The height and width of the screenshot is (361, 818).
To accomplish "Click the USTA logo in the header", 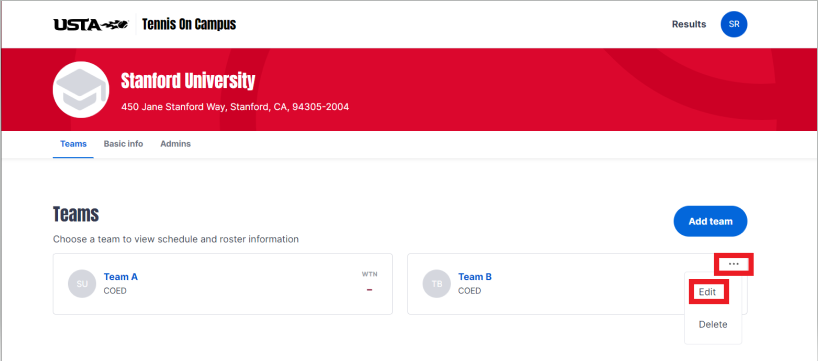I will click(x=90, y=25).
